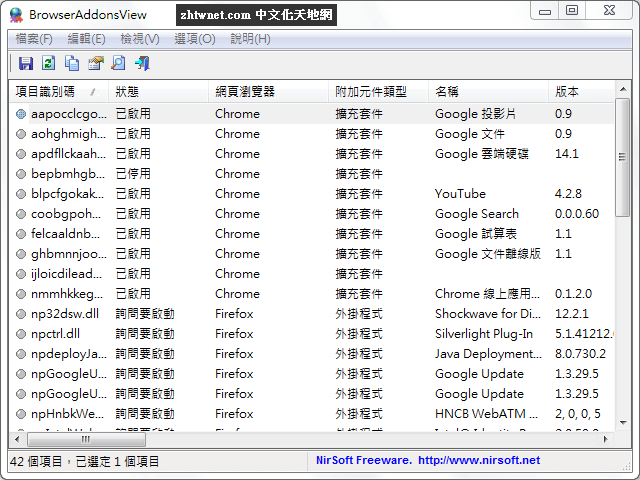
Task: Click the Find magnifier toolbar icon
Action: (x=118, y=63)
